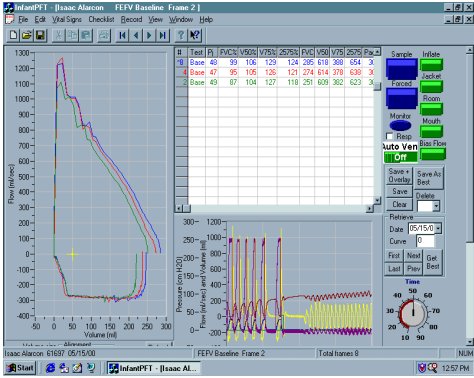Click the Windows Start button
Image resolution: width=474 pixels, height=378 pixels.
[x=21, y=368]
